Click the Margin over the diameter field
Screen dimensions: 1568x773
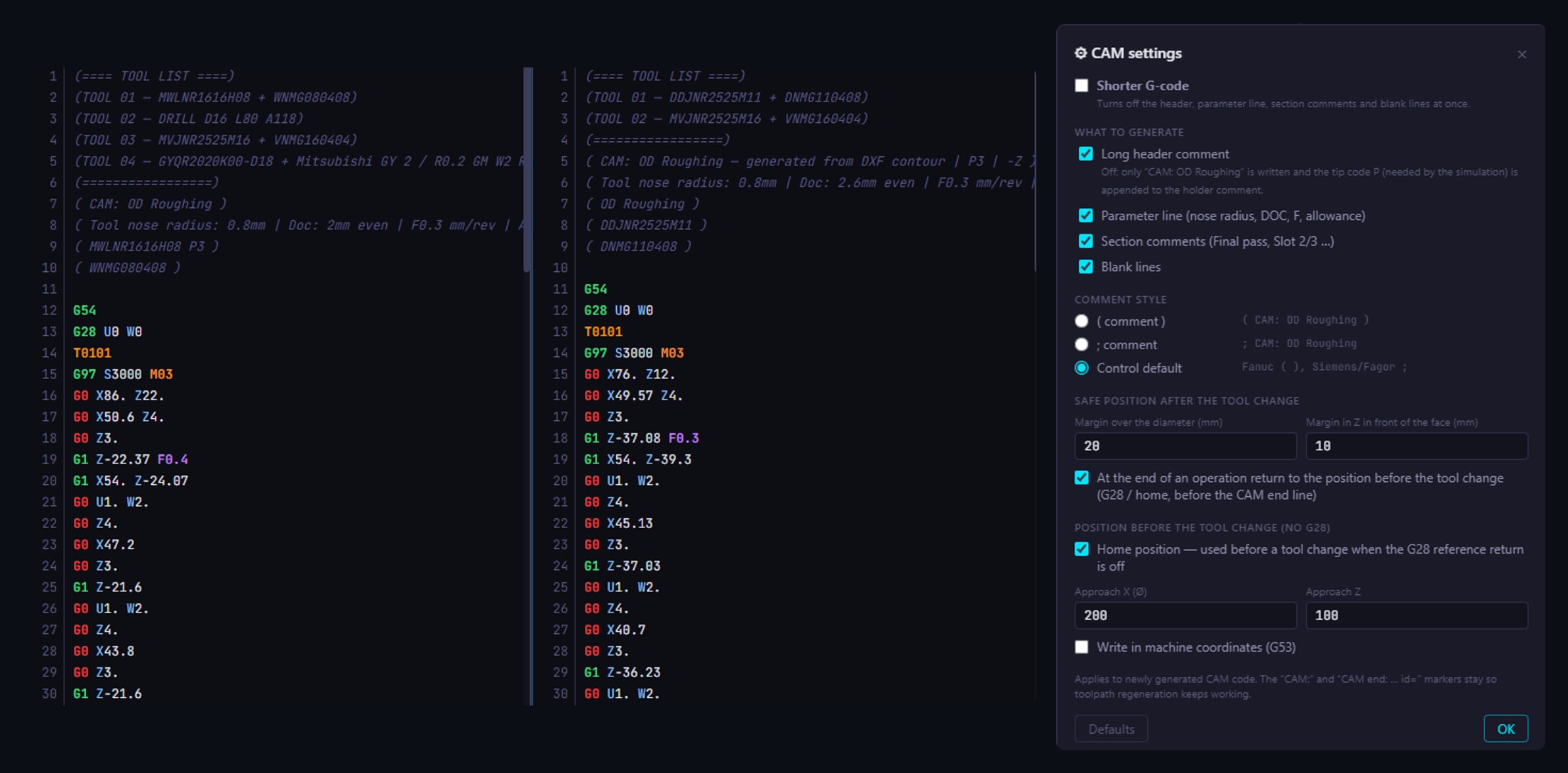(1185, 446)
